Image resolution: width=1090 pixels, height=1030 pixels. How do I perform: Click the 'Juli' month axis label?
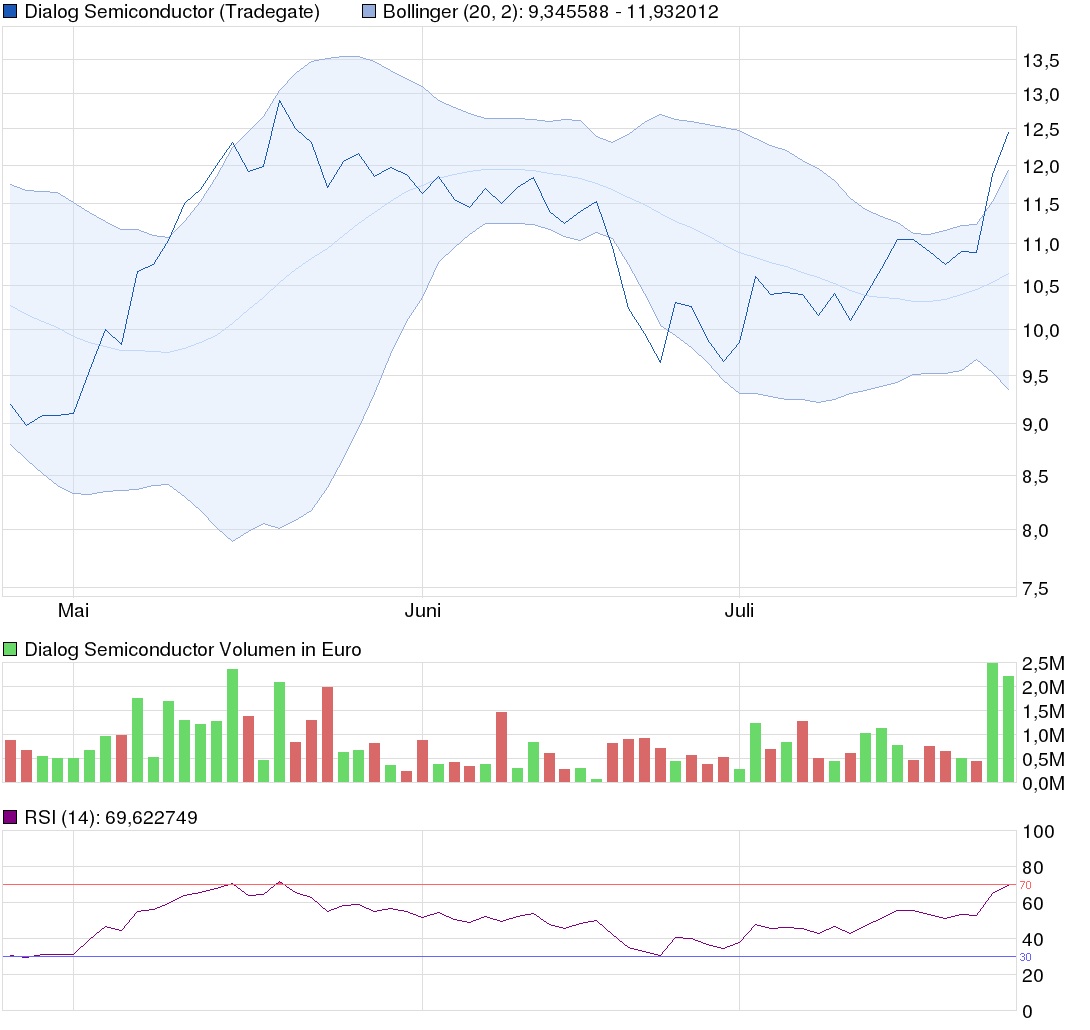(739, 610)
